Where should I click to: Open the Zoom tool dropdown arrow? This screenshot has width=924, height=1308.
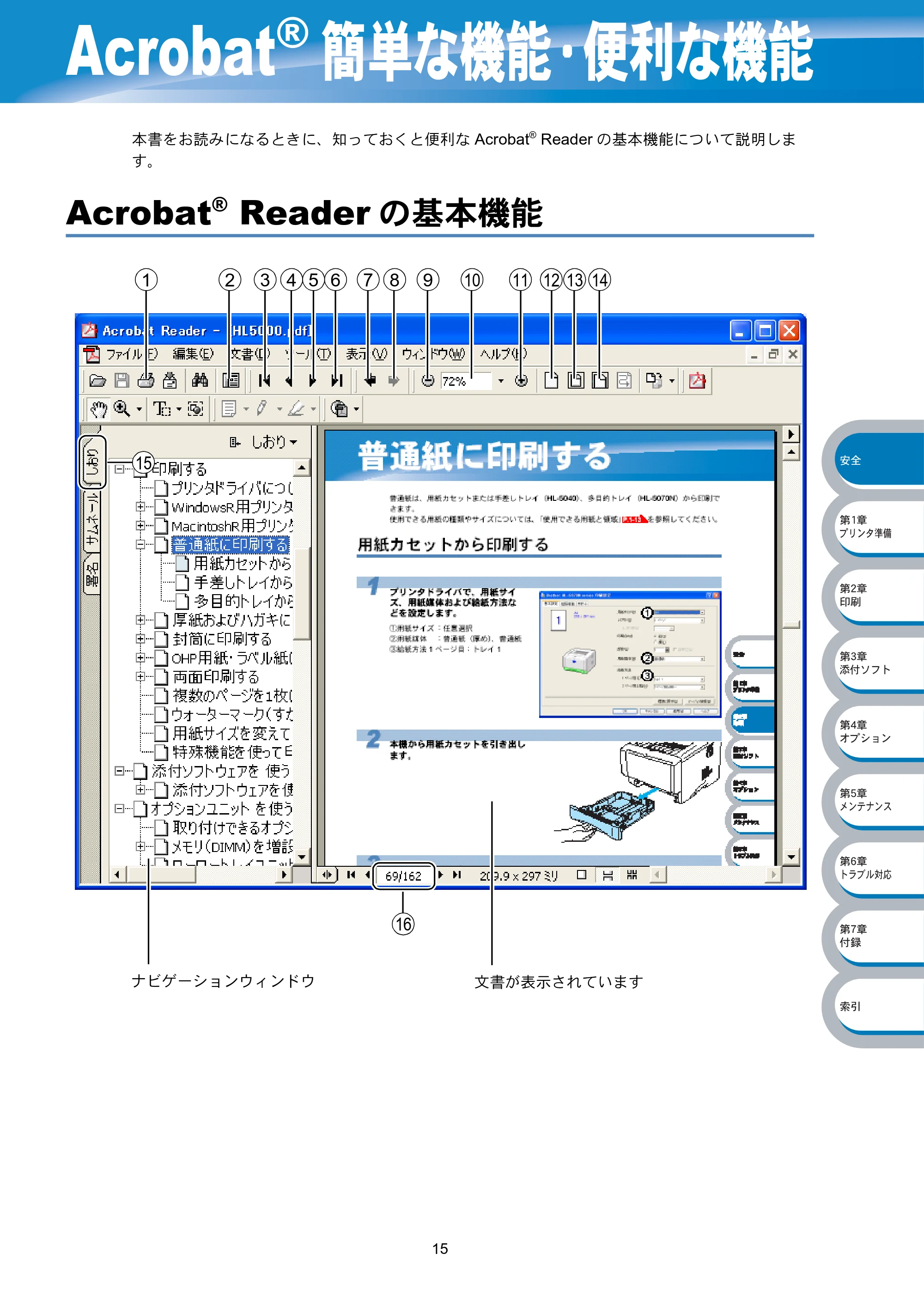coord(139,409)
